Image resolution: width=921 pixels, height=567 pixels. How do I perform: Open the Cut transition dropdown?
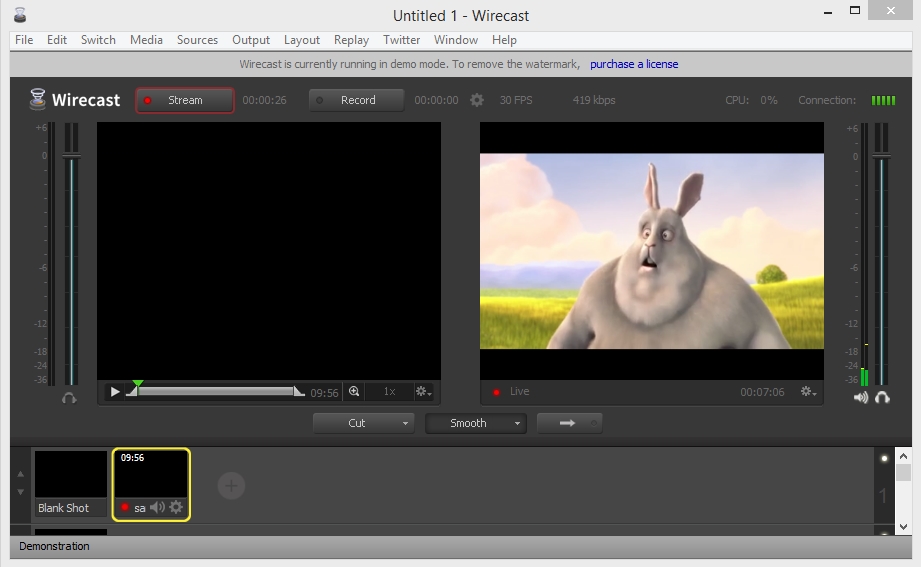364,423
